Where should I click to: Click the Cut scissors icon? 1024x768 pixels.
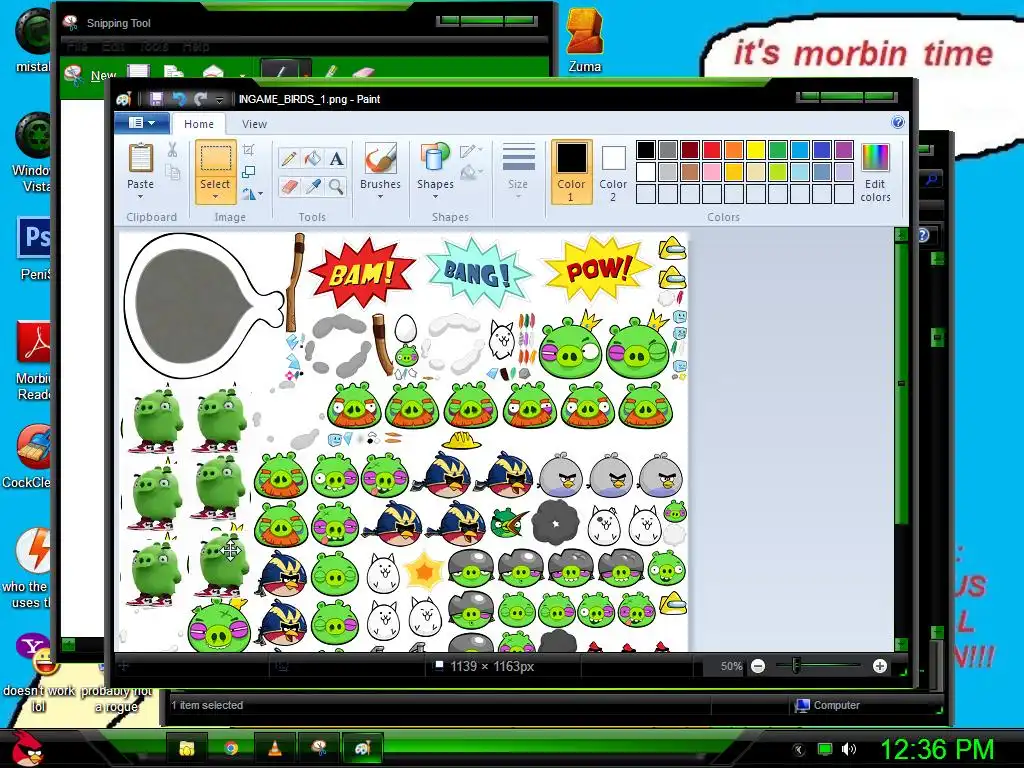click(x=172, y=150)
